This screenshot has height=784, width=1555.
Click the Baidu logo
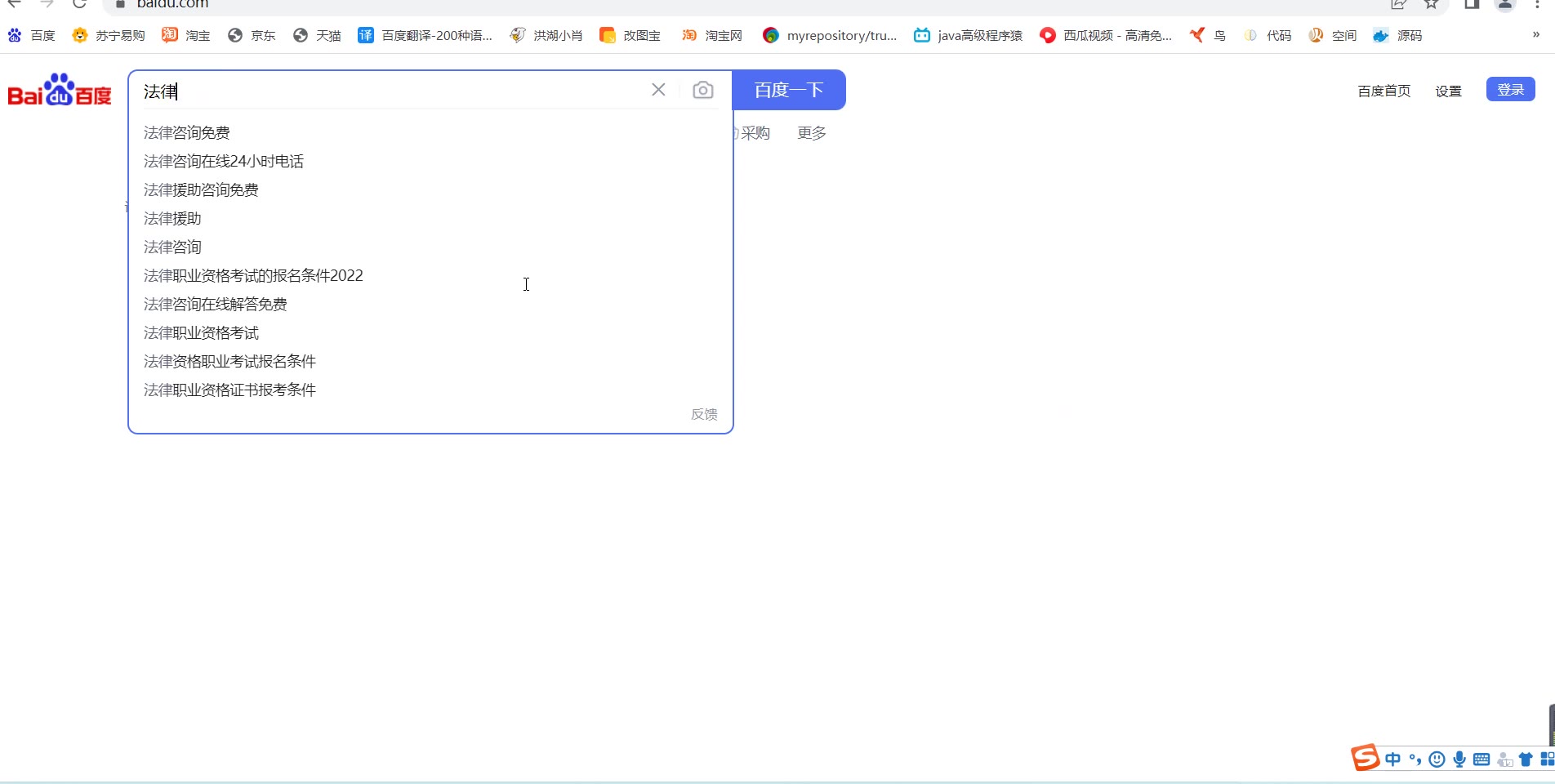click(x=60, y=90)
